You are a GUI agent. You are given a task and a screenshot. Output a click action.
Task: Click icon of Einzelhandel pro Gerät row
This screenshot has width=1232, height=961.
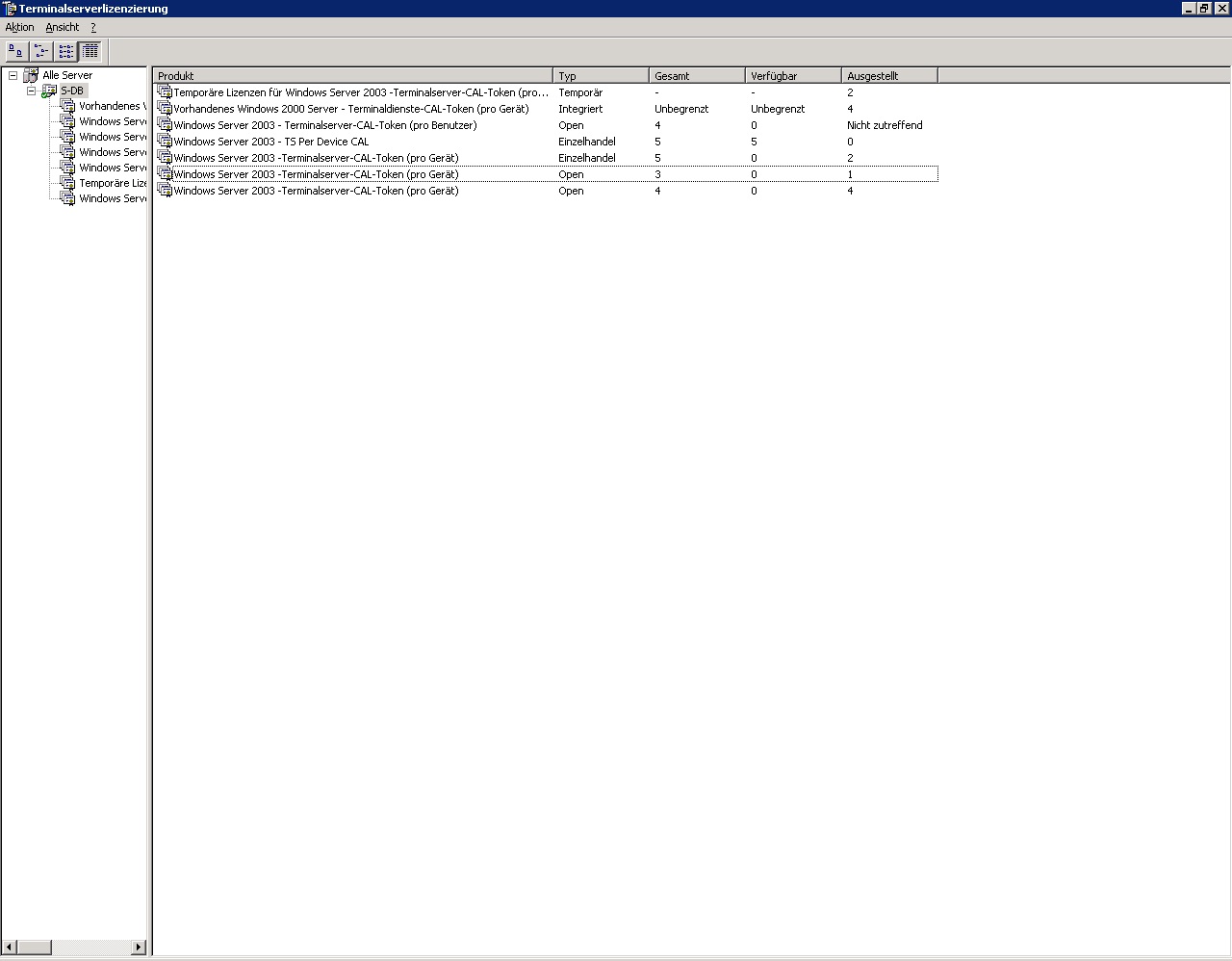(x=165, y=158)
